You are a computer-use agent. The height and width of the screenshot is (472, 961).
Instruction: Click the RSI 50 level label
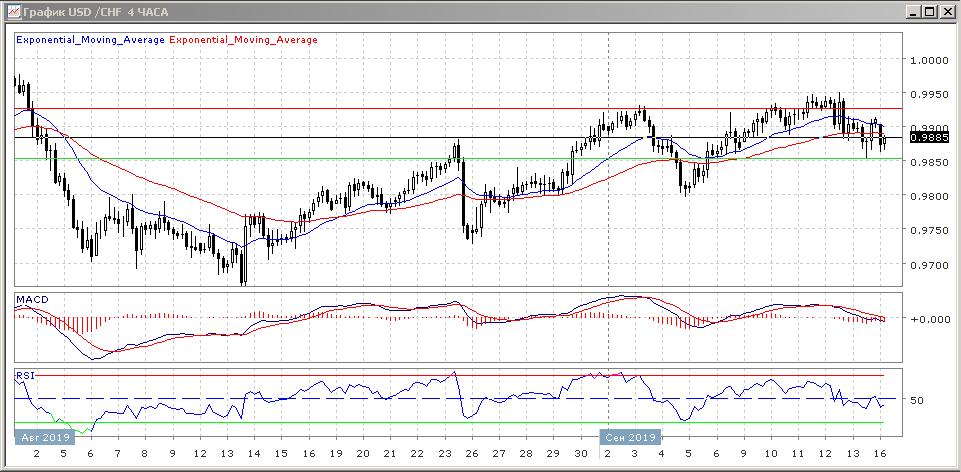[x=917, y=400]
